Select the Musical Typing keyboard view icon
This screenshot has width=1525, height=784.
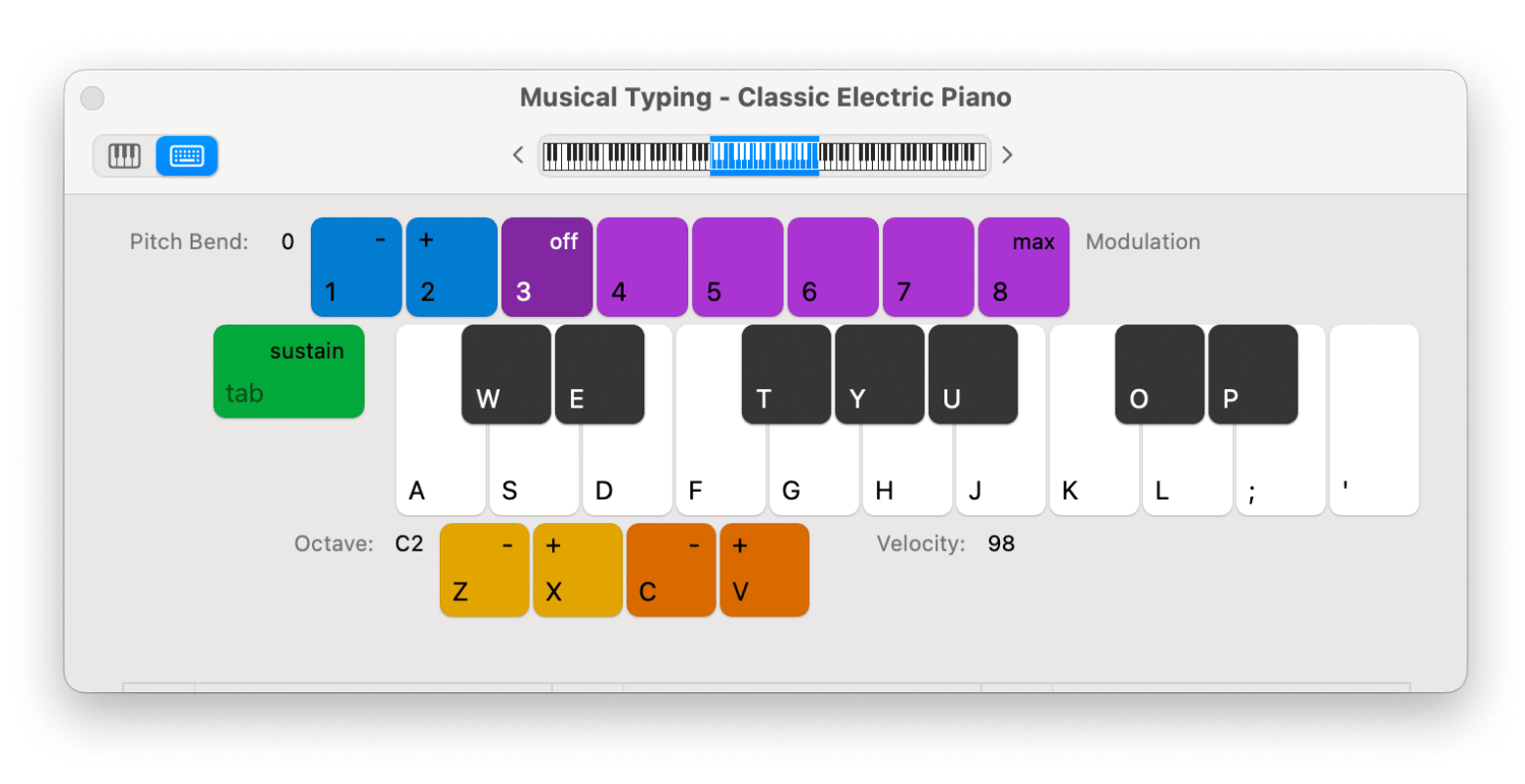[x=187, y=156]
